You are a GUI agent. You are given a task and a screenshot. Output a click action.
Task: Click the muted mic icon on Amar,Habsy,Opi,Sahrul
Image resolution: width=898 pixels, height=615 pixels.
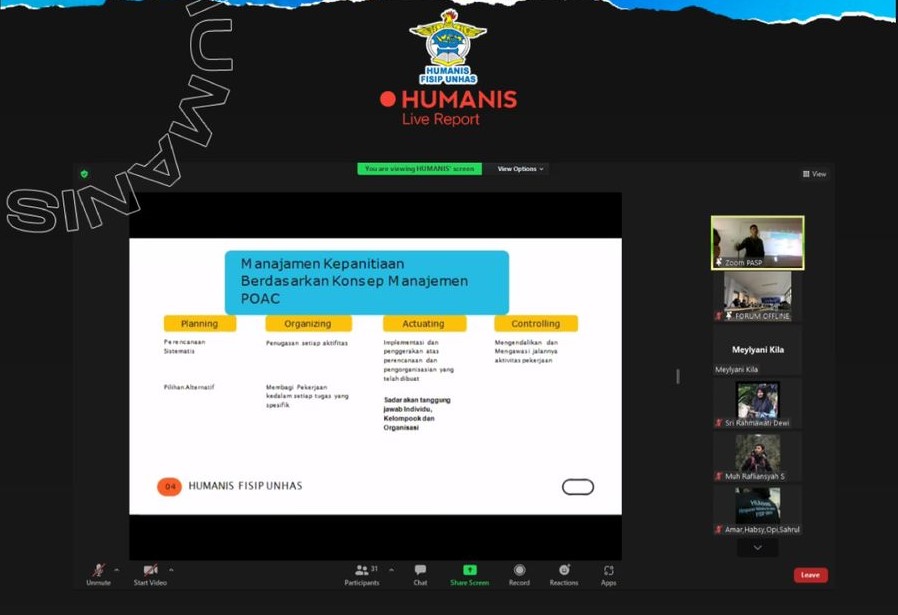pos(719,530)
